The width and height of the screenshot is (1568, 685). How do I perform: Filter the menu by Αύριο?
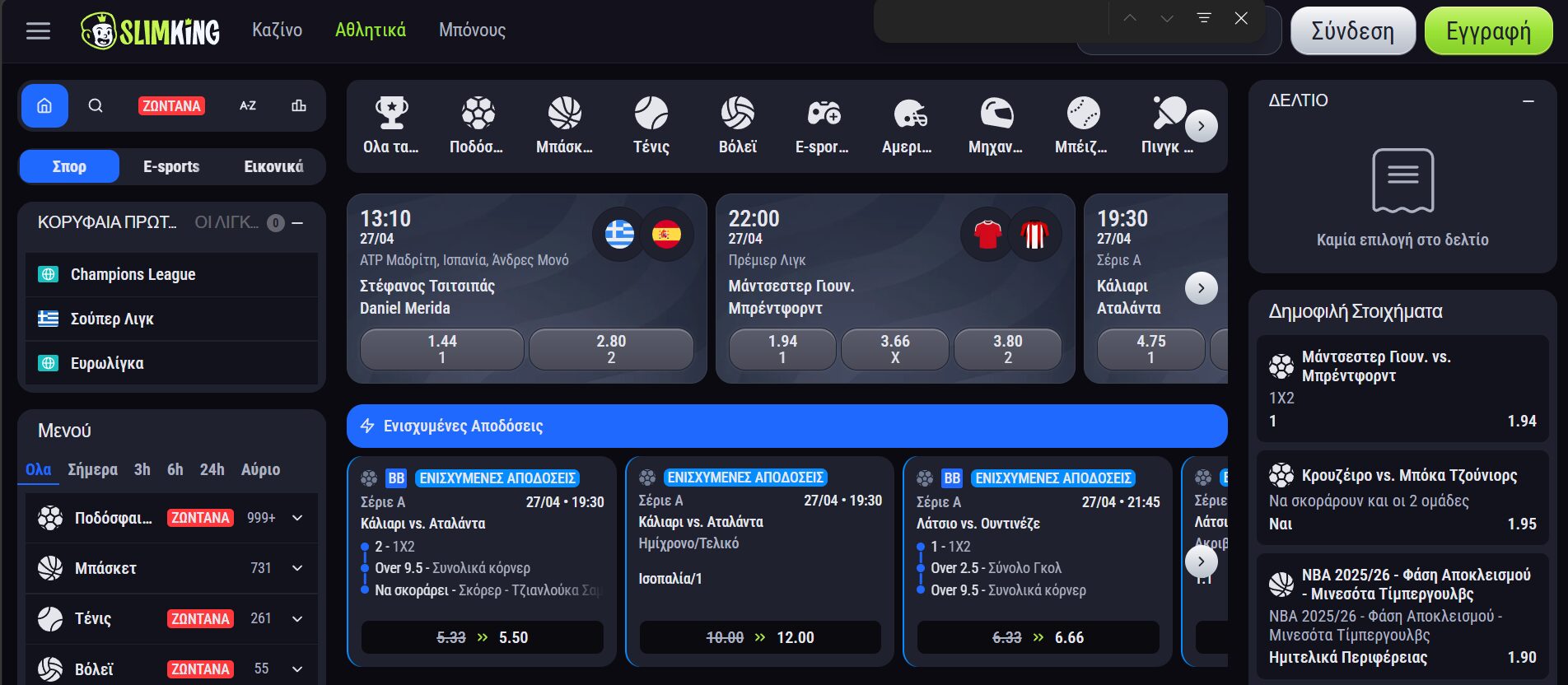coord(261,469)
